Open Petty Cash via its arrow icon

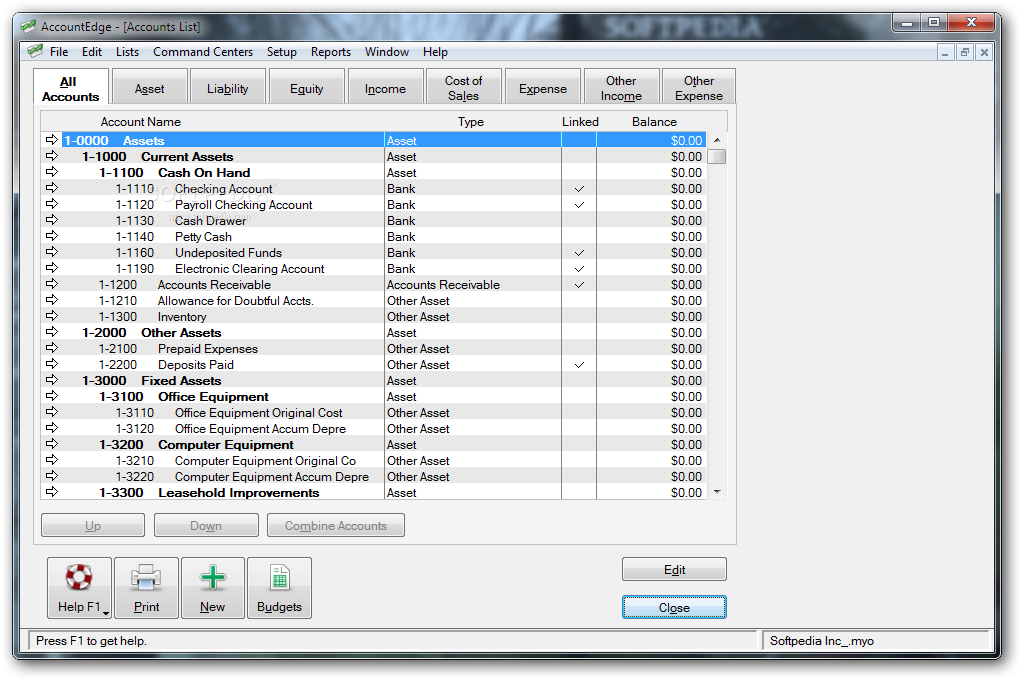pos(52,235)
